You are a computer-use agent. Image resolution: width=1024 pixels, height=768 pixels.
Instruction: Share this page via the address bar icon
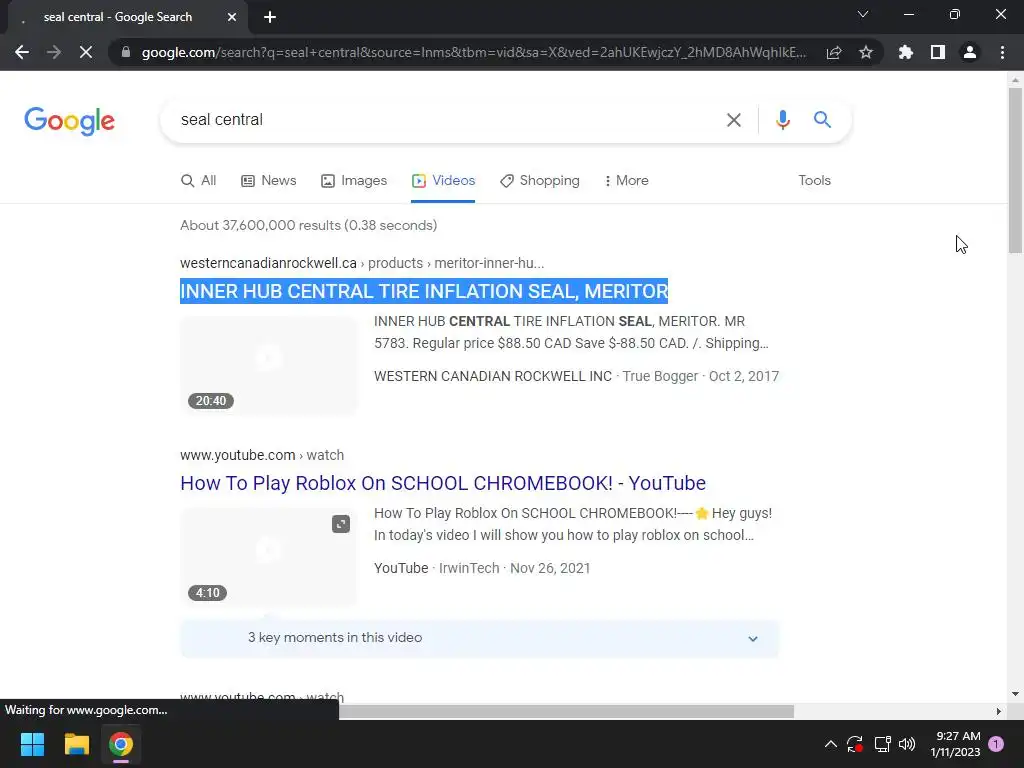834,52
